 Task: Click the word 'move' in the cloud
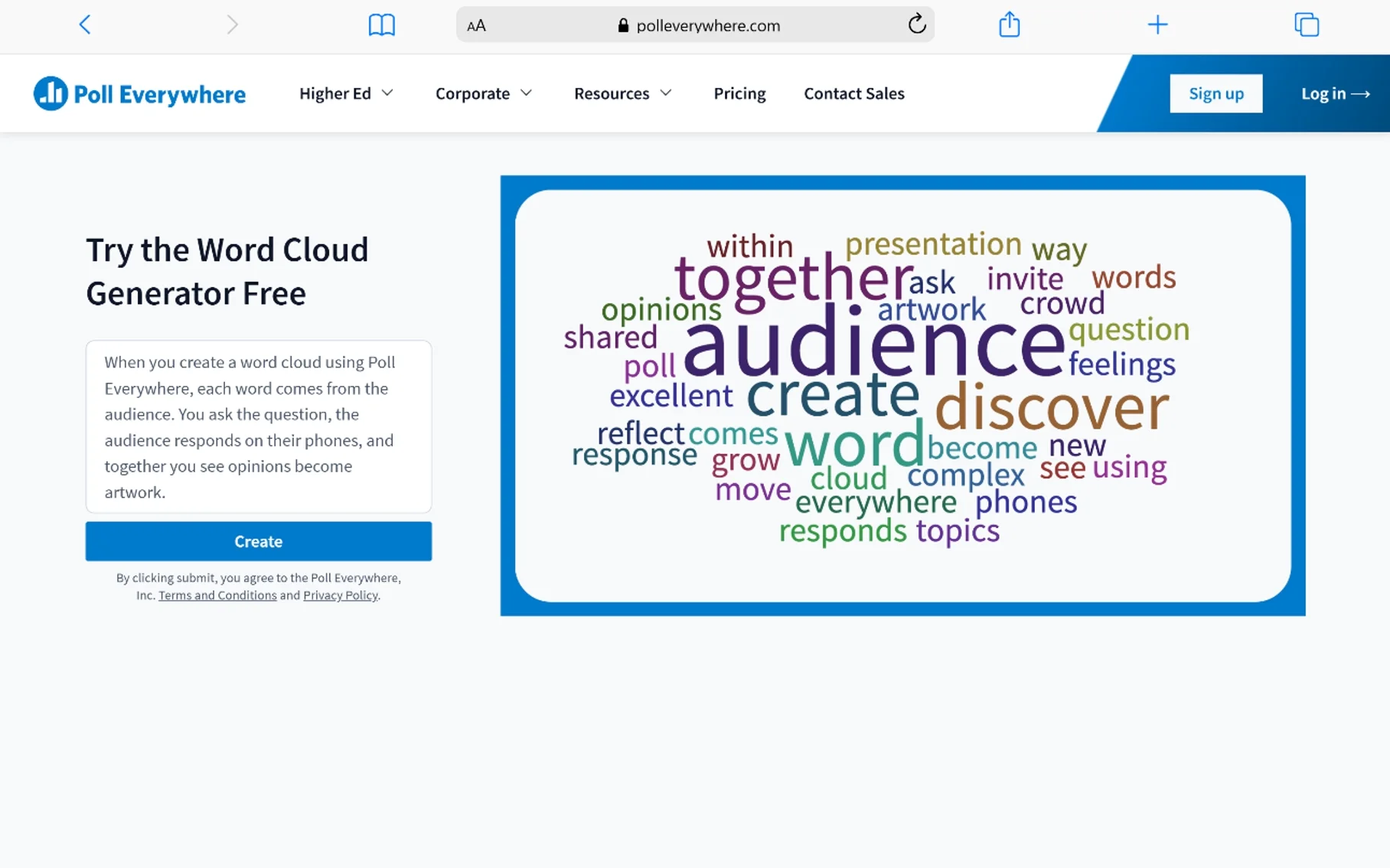coord(752,489)
